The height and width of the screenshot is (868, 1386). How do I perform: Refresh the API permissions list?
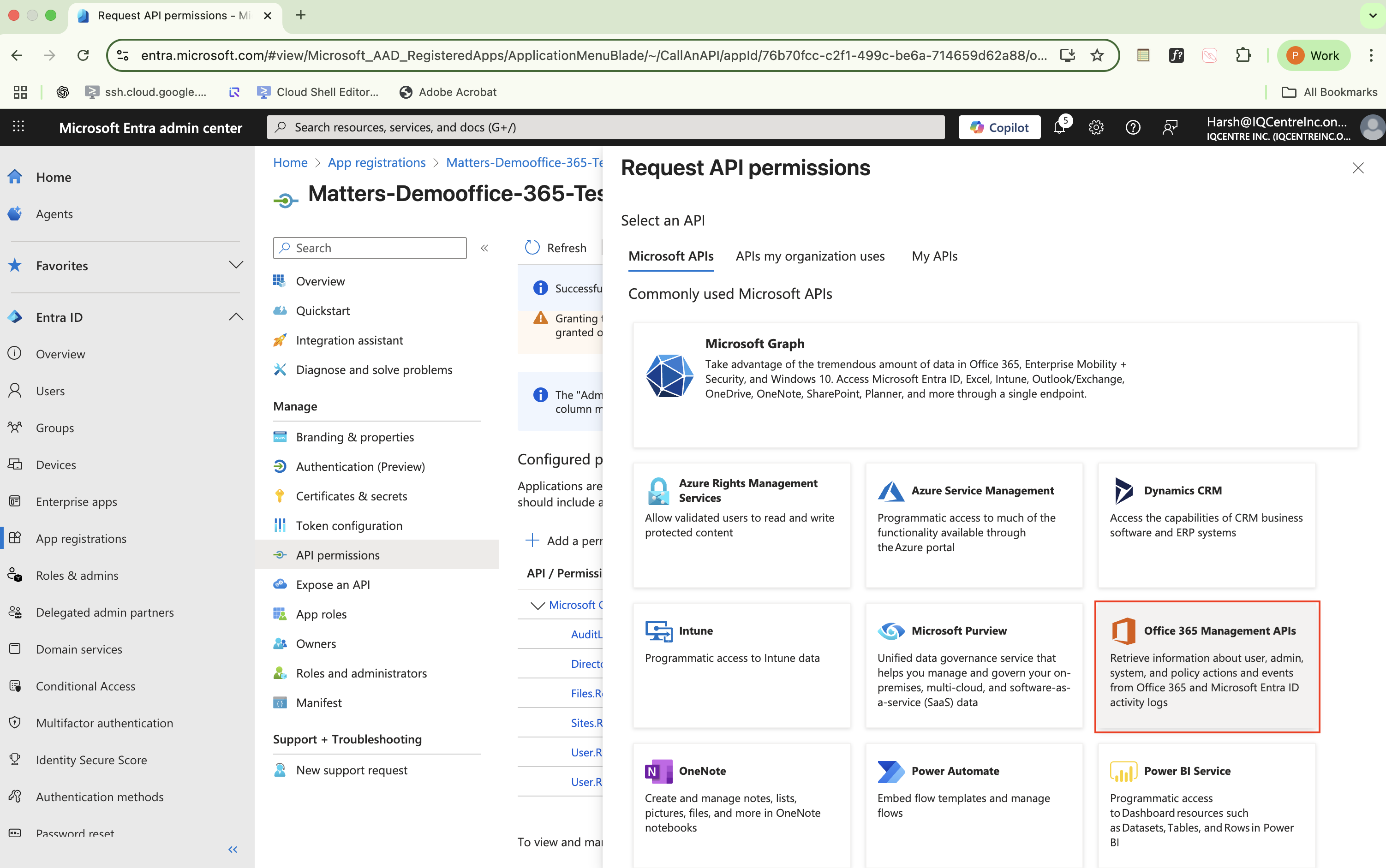click(x=556, y=248)
